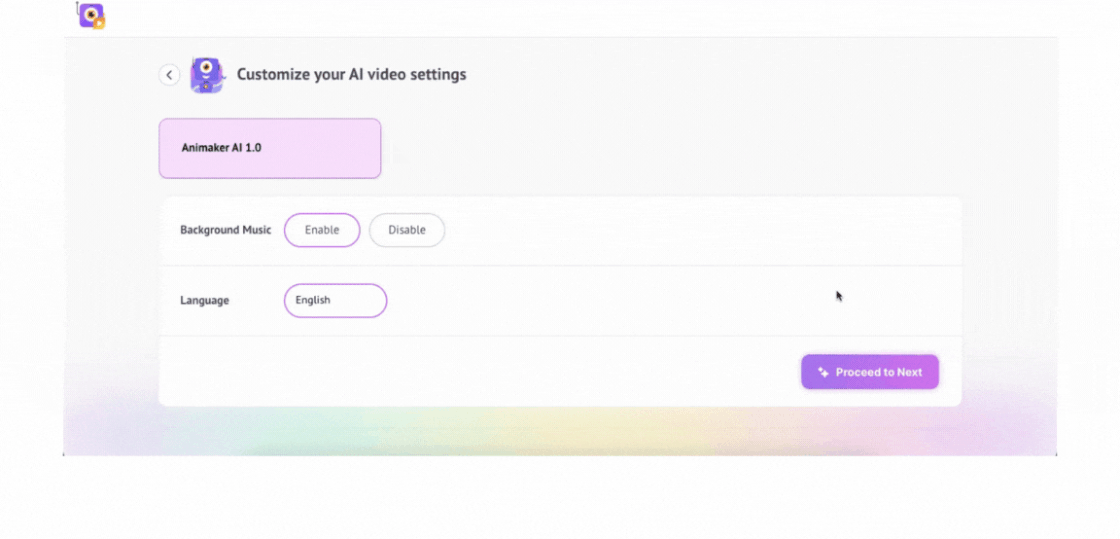Click the 'Customize your AI video settings' heading
1120x539 pixels.
[351, 74]
